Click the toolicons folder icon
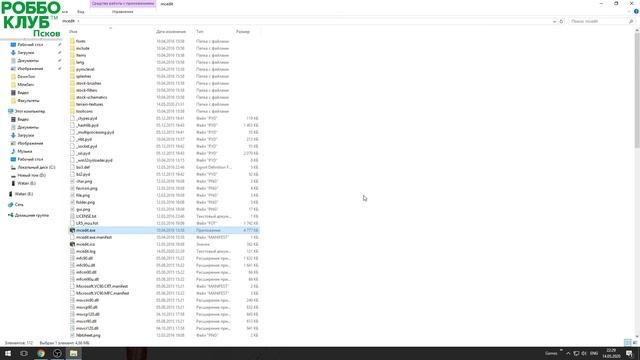Image resolution: width=640 pixels, height=360 pixels. tap(72, 111)
